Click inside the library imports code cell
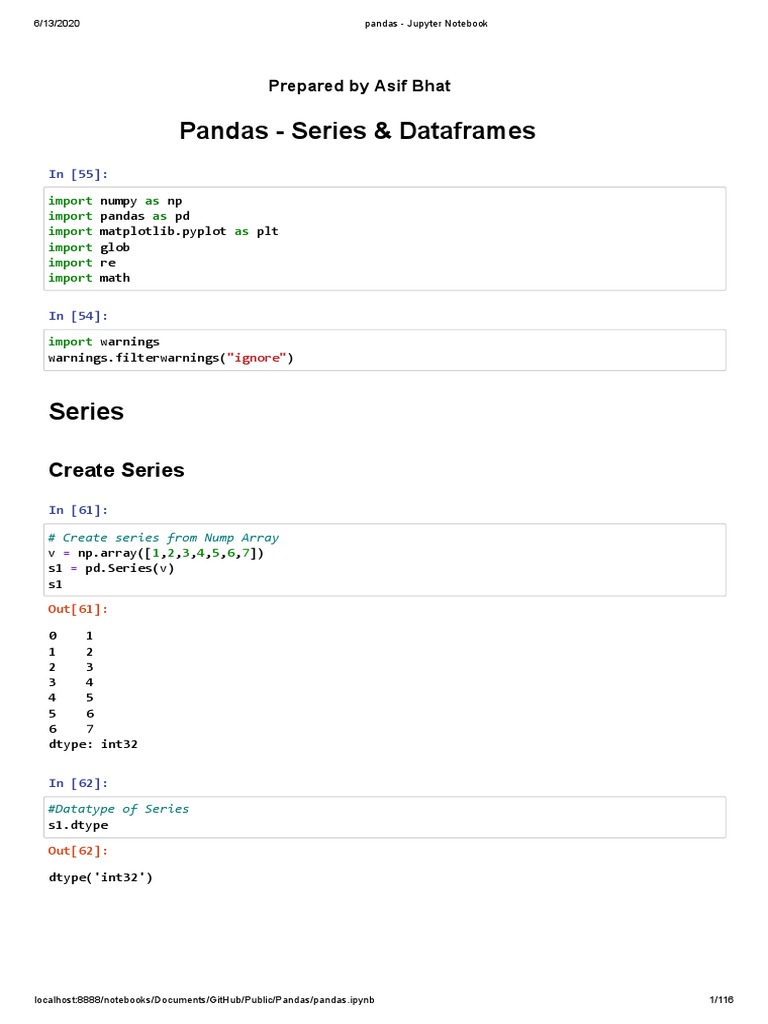768x1024 pixels. (384, 239)
